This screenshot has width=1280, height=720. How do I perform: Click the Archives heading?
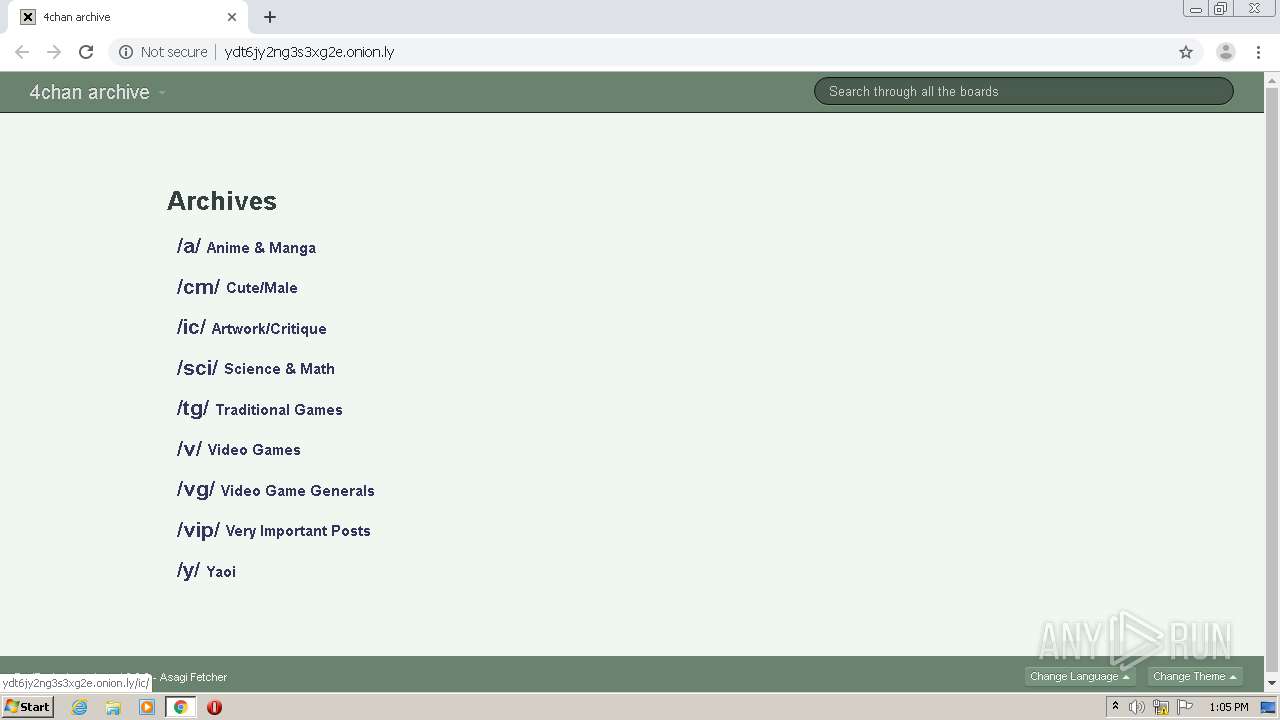222,201
